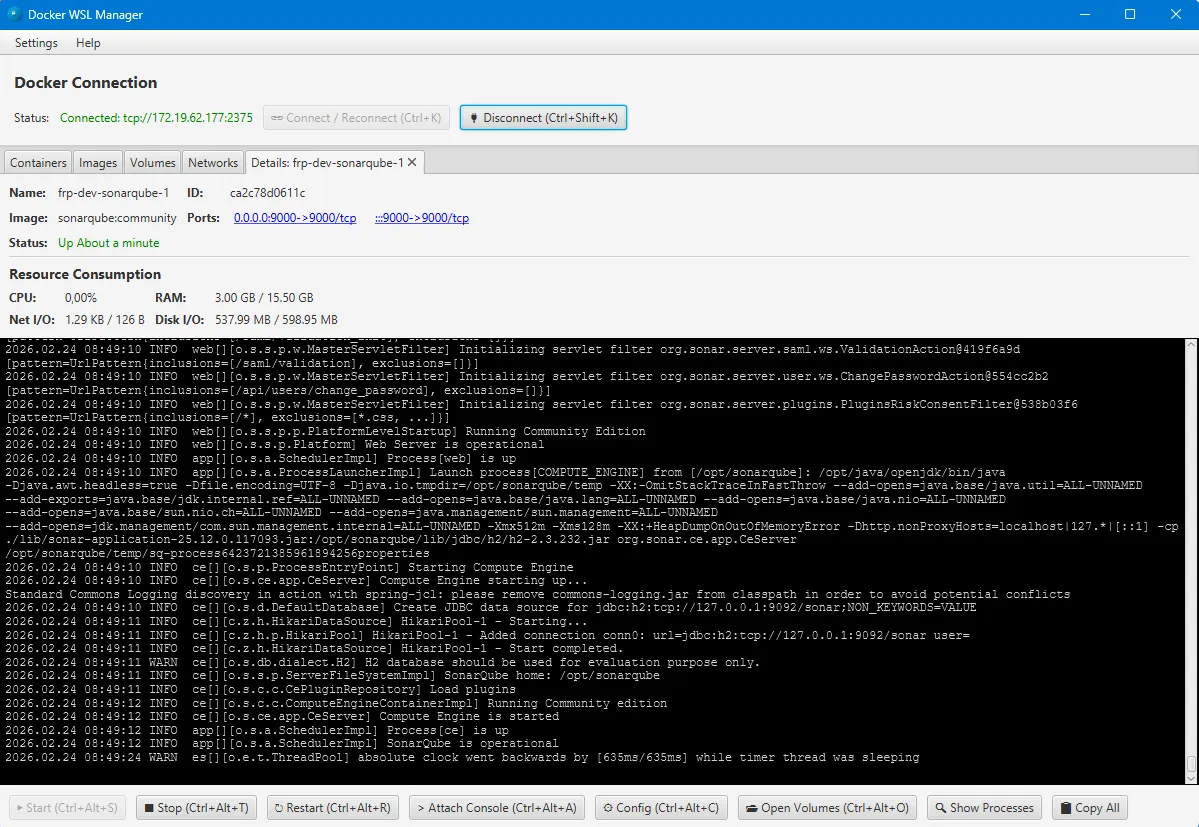Click the log line Web Server is operational
Image resolution: width=1199 pixels, height=827 pixels.
(x=275, y=445)
